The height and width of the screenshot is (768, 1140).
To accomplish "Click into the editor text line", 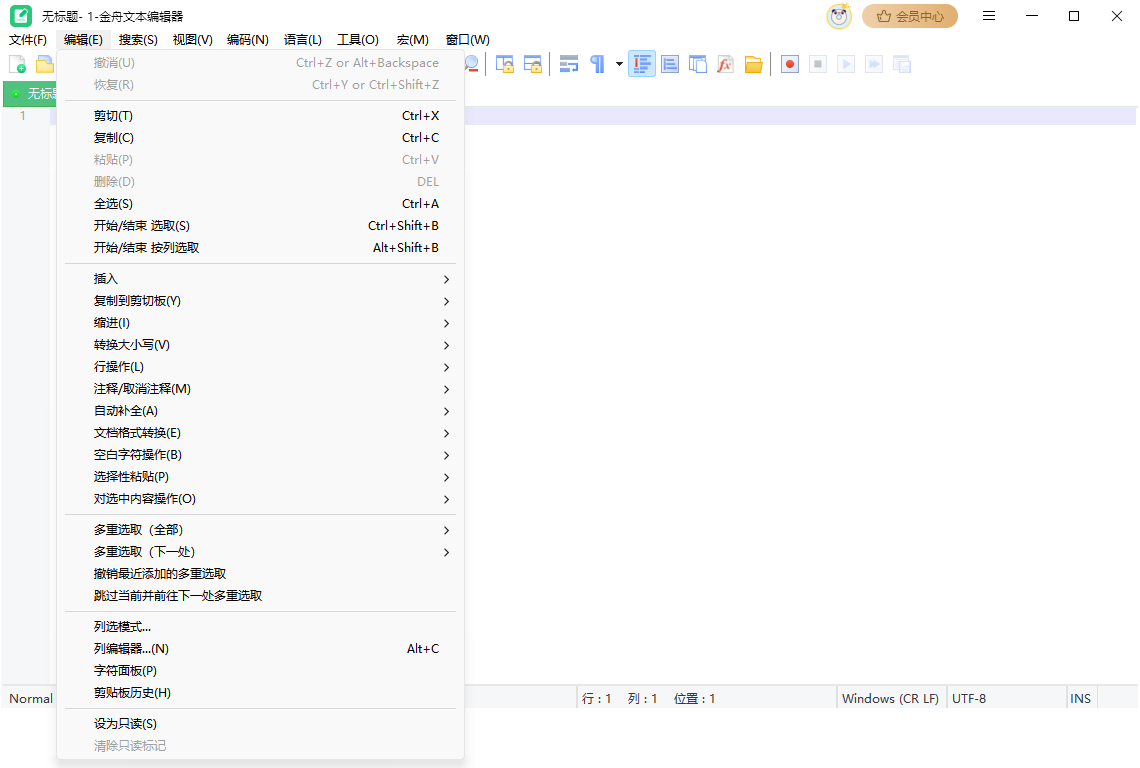I will click(x=800, y=116).
